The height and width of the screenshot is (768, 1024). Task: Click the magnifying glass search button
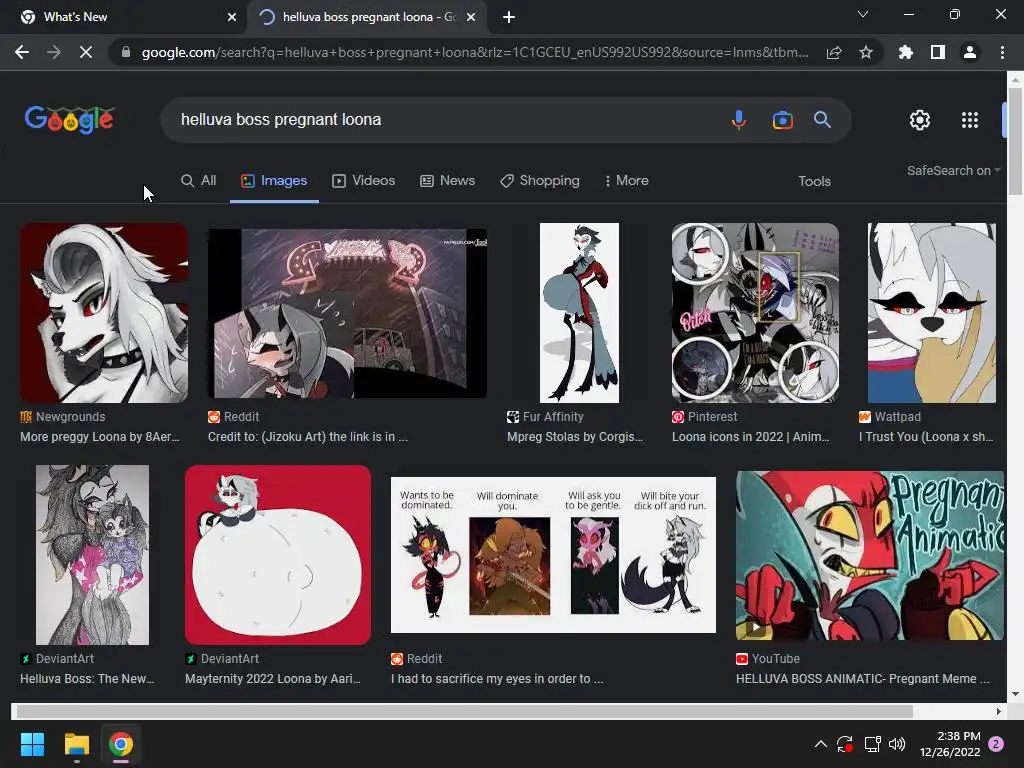(x=822, y=120)
